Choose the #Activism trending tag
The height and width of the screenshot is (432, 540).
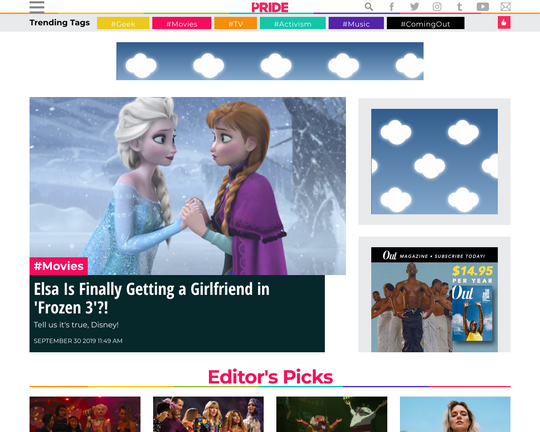293,23
